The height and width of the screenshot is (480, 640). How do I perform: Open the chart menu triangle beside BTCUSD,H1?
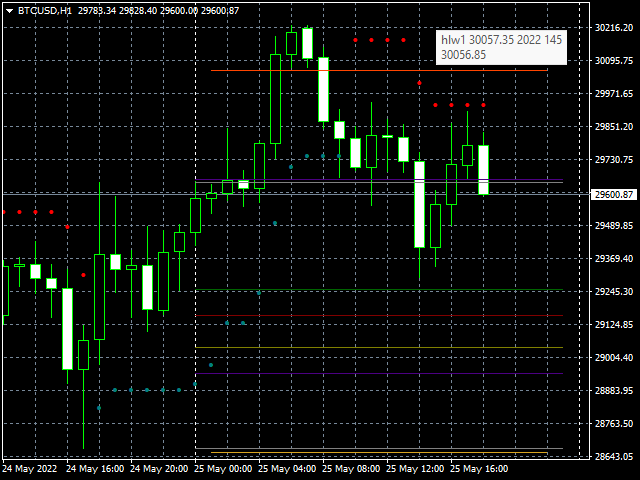[9, 11]
